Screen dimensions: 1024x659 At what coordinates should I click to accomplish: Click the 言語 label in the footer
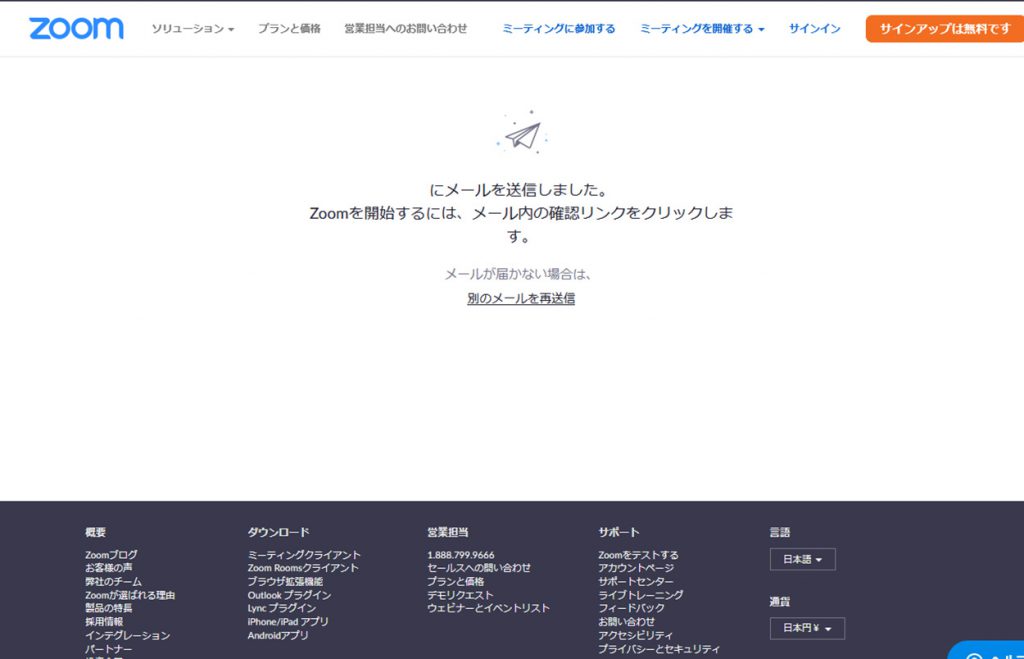pos(780,532)
